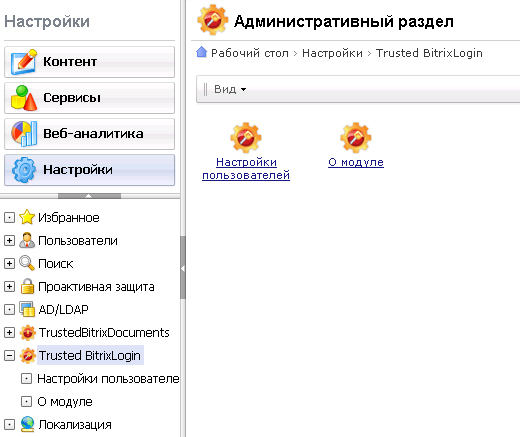Open the Вид dropdown menu
The image size is (520, 437).
point(230,89)
